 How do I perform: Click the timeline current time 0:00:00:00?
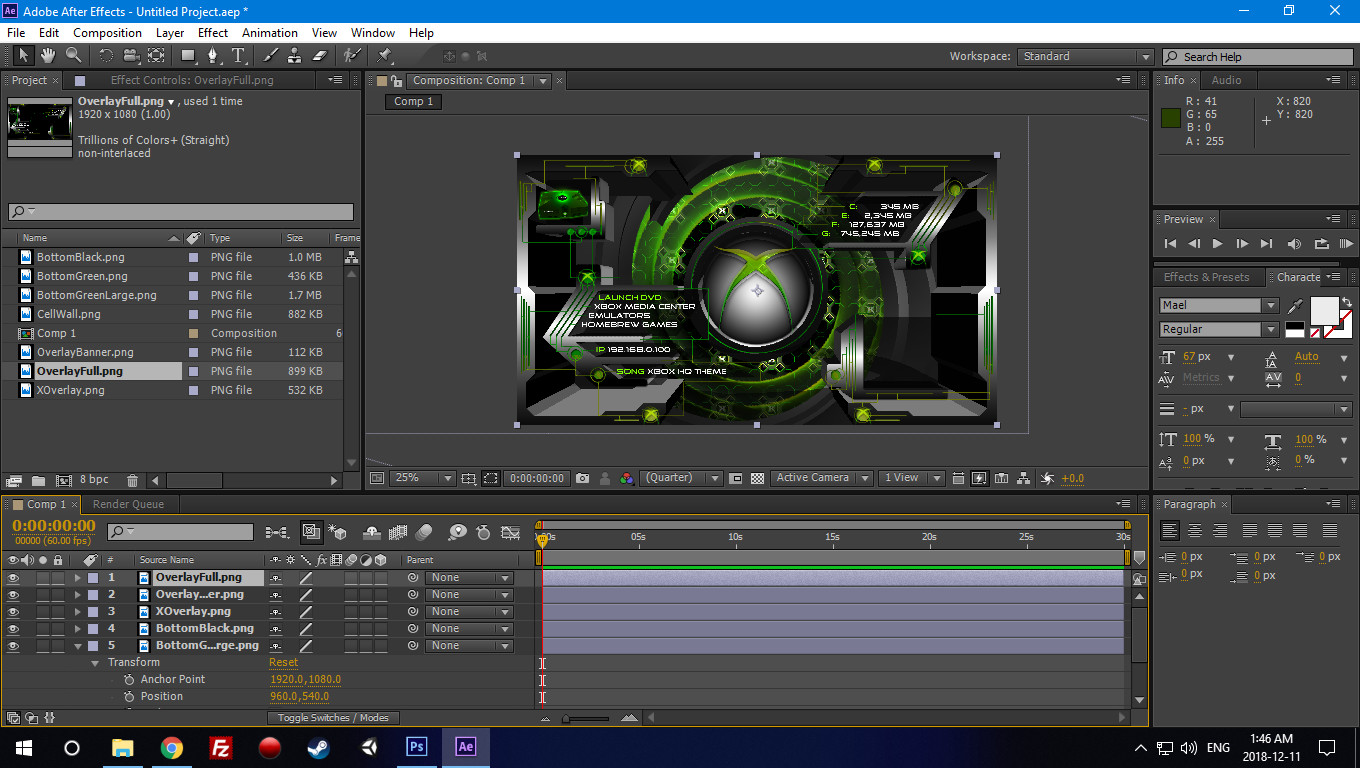[54, 526]
